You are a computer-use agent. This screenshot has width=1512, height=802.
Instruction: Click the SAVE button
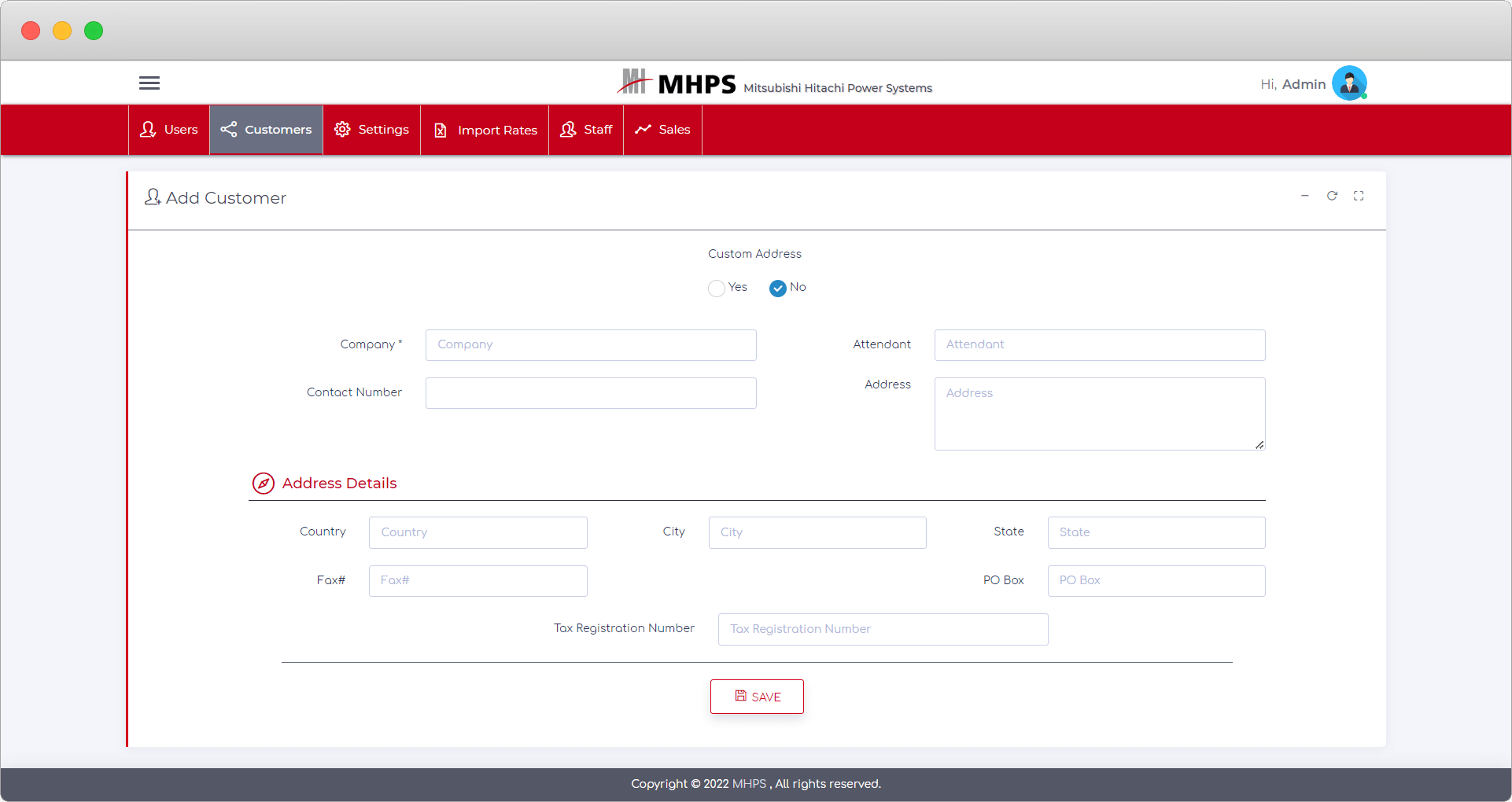tap(757, 697)
